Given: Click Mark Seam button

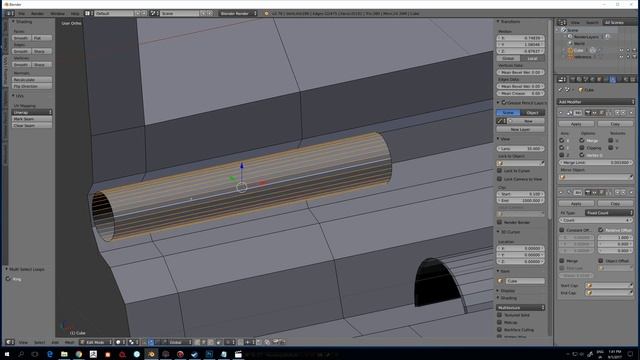Looking at the screenshot, I should point(32,119).
